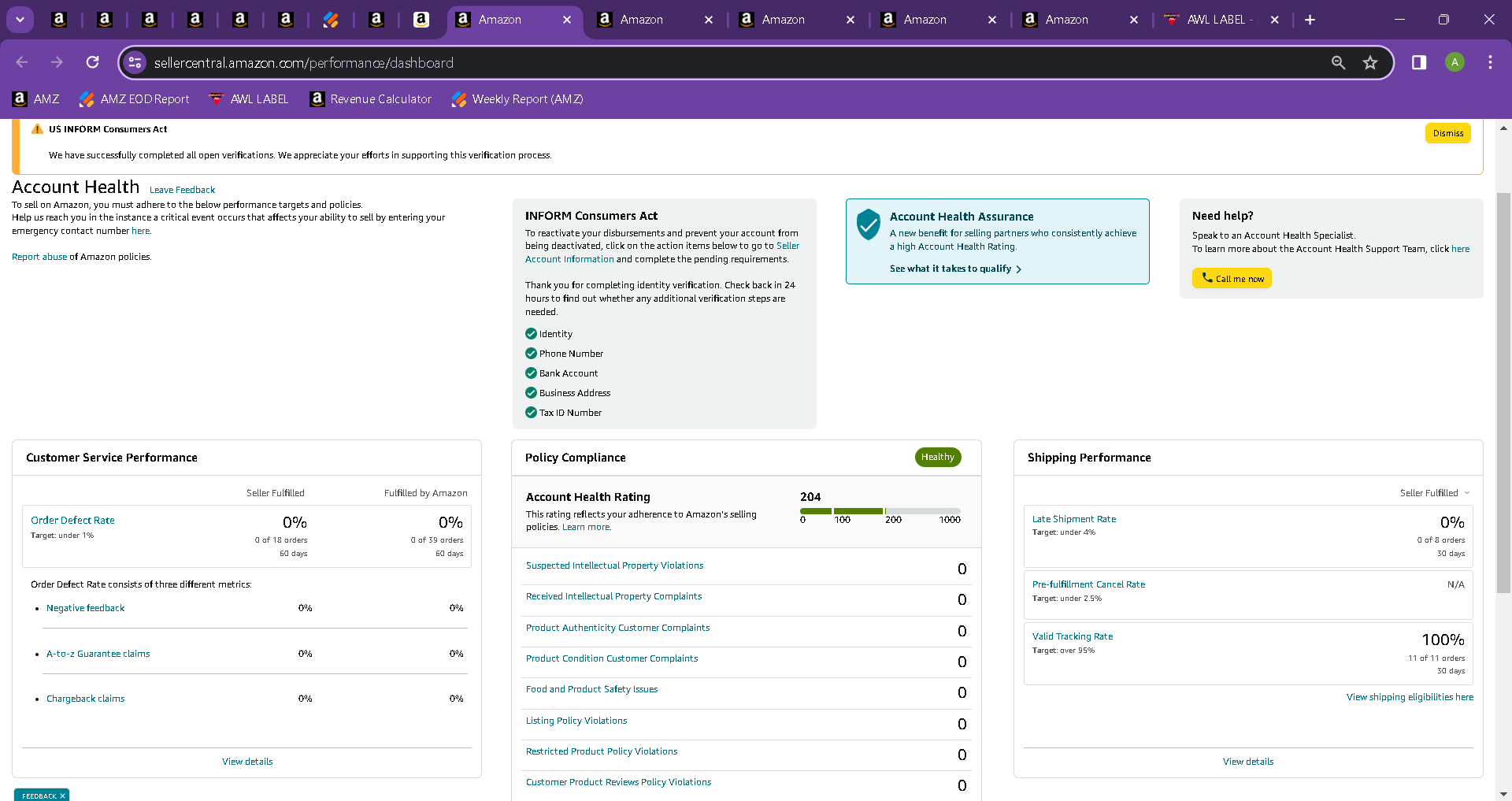Click the green check beside Identity
This screenshot has width=1512, height=801.
coord(531,334)
